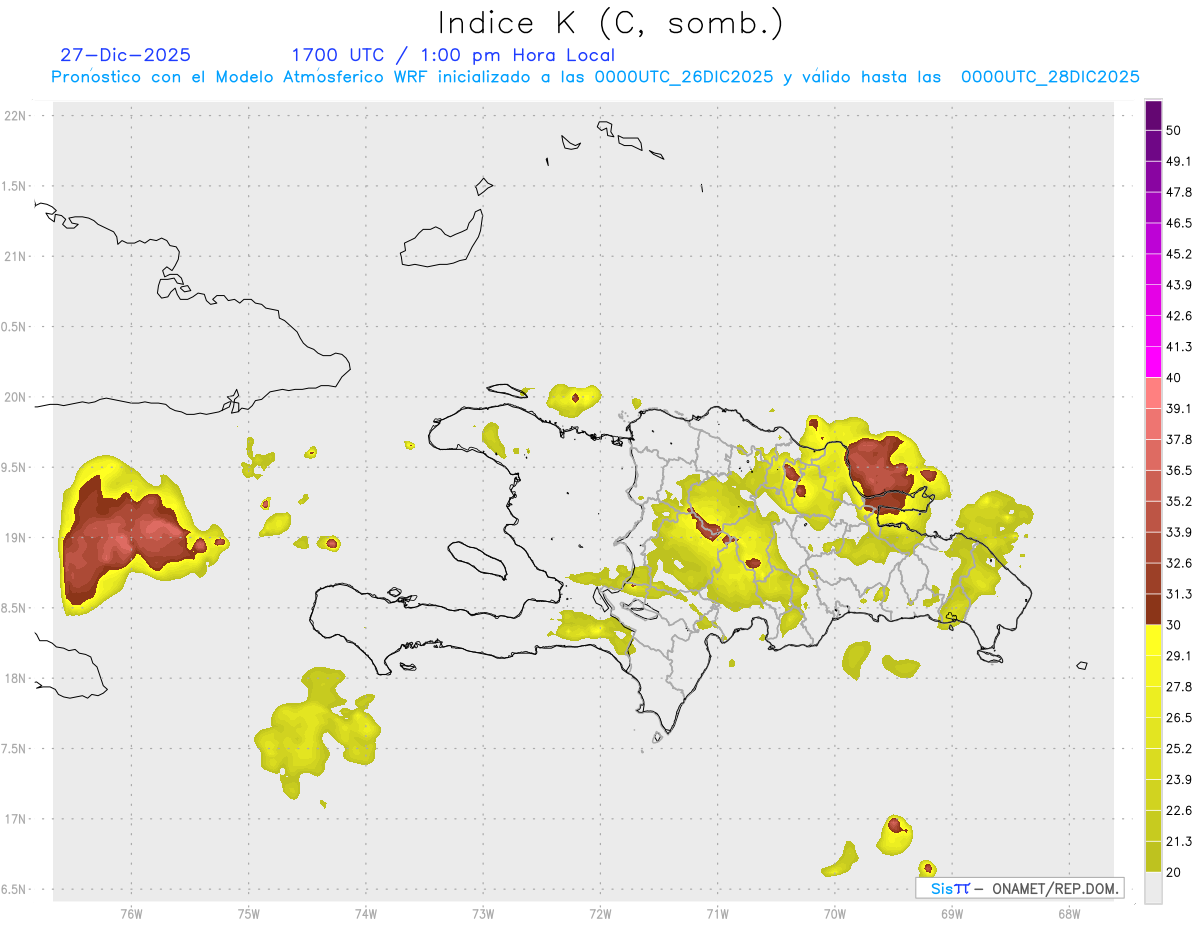The width and height of the screenshot is (1200, 927).
Task: Pick the olive swatch between 20 and 21.3
Action: click(x=1153, y=857)
